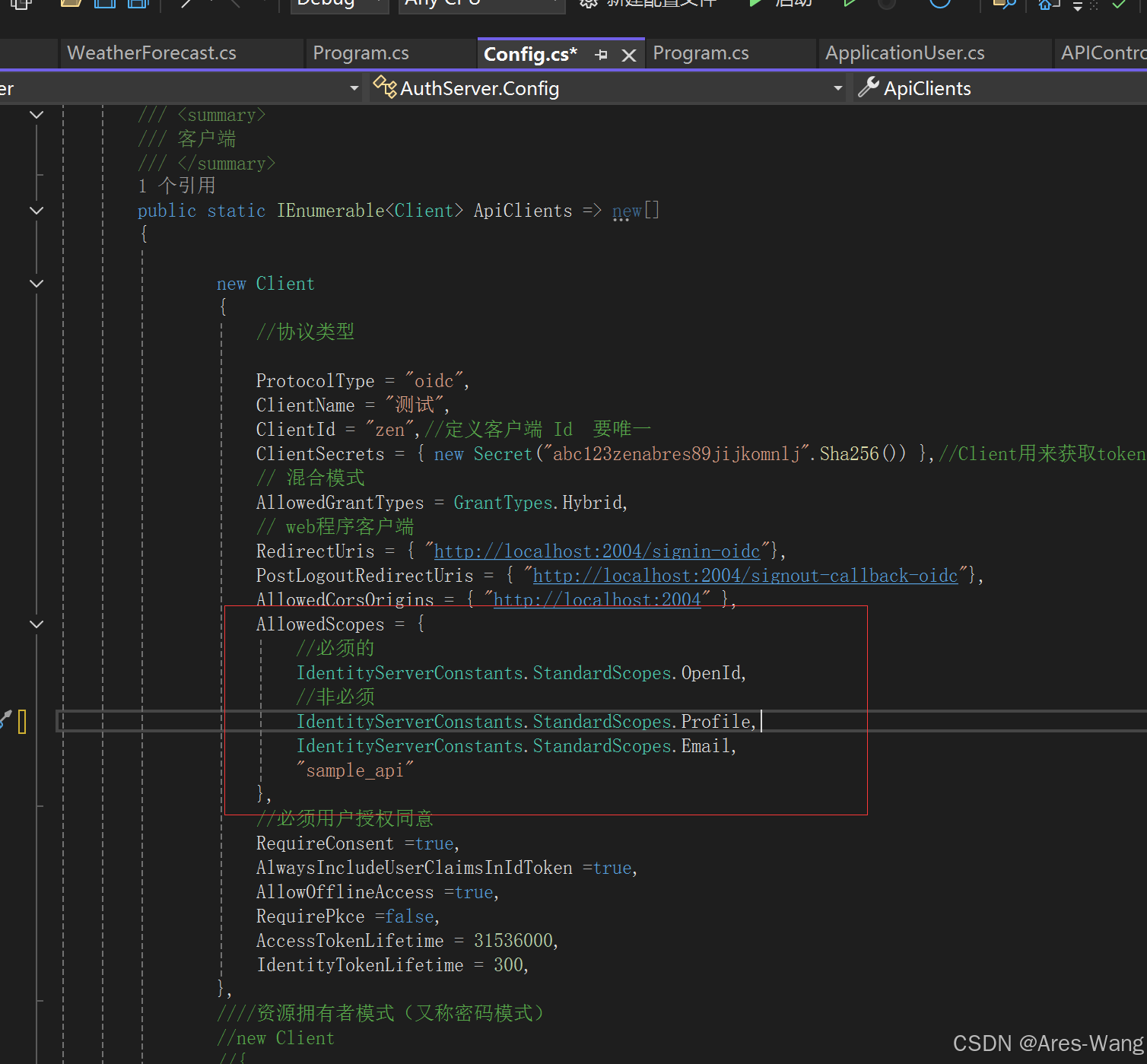
Task: Switch to the WeatherForecast.cs tab
Action: click(151, 52)
